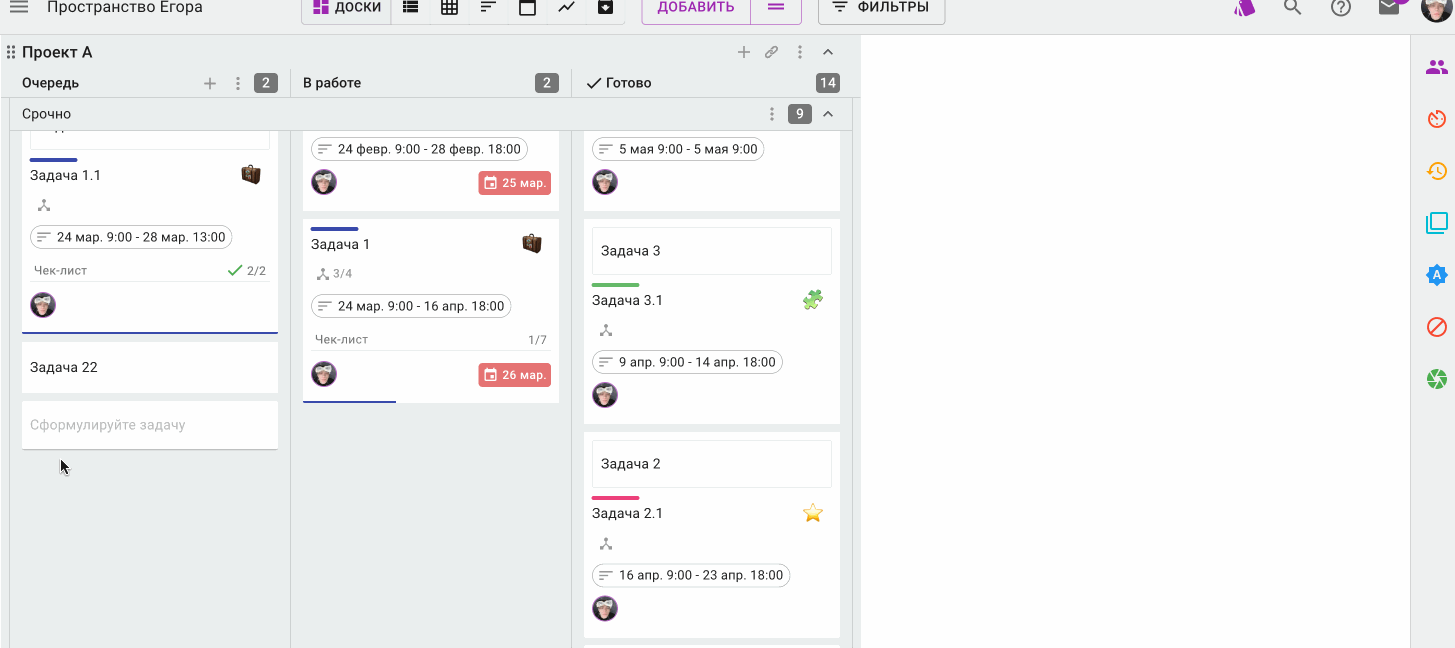This screenshot has width=1455, height=648.
Task: Click the green color stripe on Задача 3.1
Action: [615, 285]
